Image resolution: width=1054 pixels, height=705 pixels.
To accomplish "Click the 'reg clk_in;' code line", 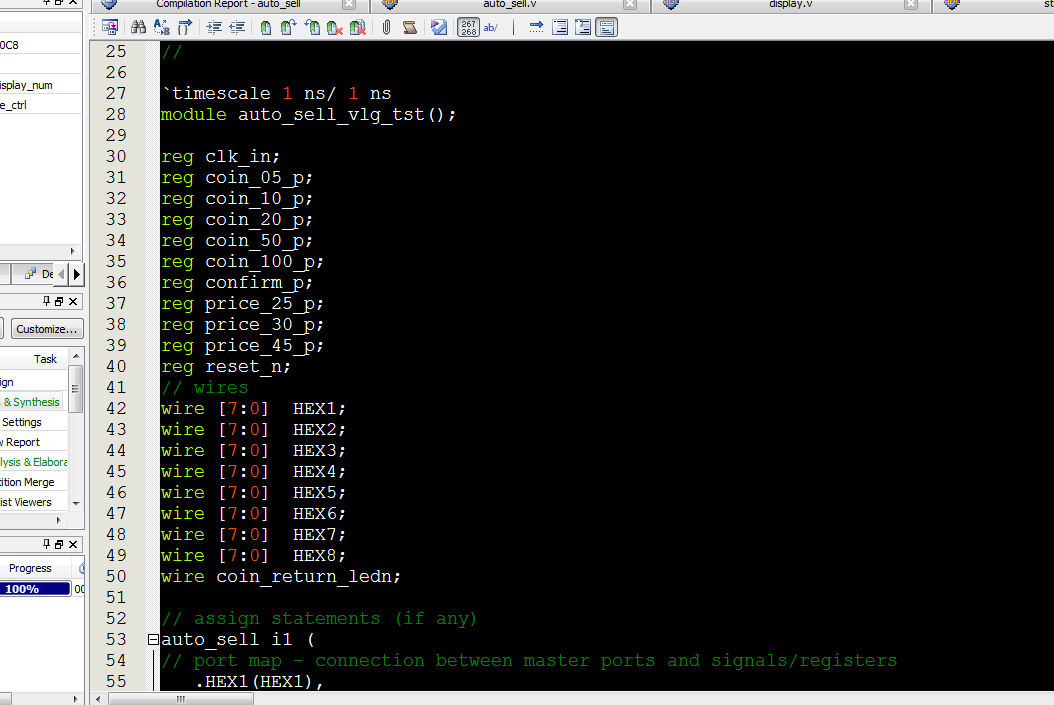I will (220, 157).
